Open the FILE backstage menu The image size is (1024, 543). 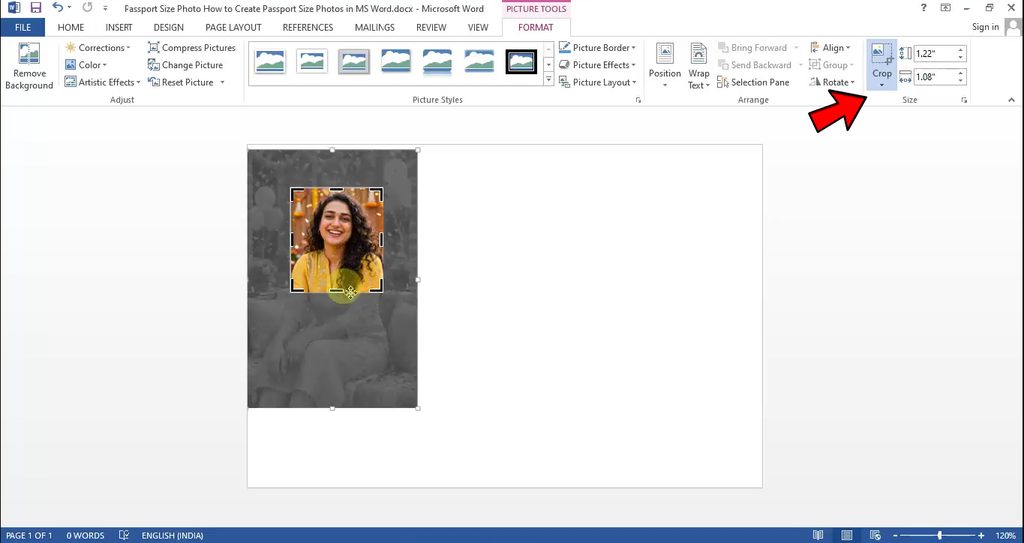pyautogui.click(x=22, y=27)
